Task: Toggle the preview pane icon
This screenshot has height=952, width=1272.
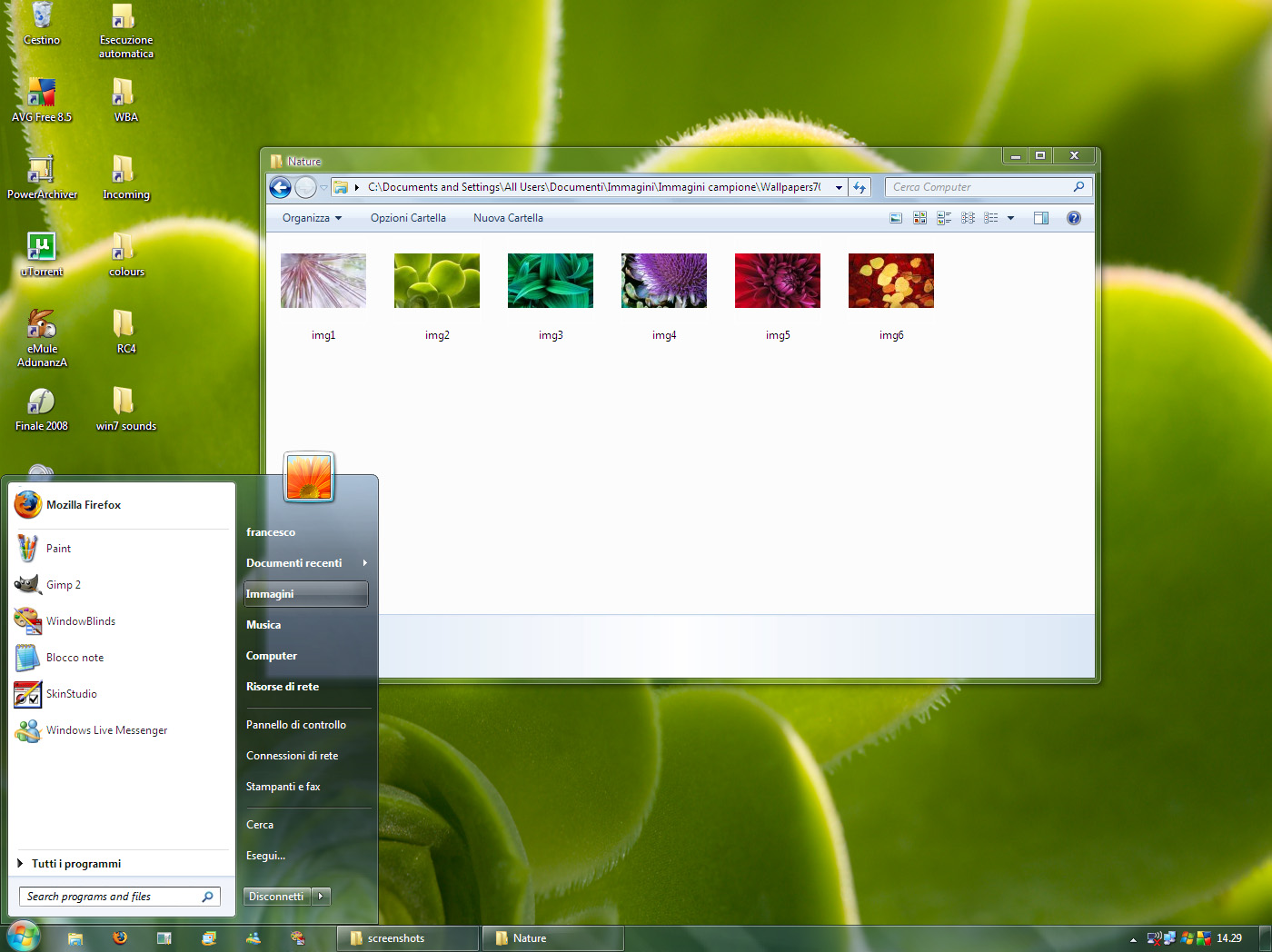Action: (1041, 218)
